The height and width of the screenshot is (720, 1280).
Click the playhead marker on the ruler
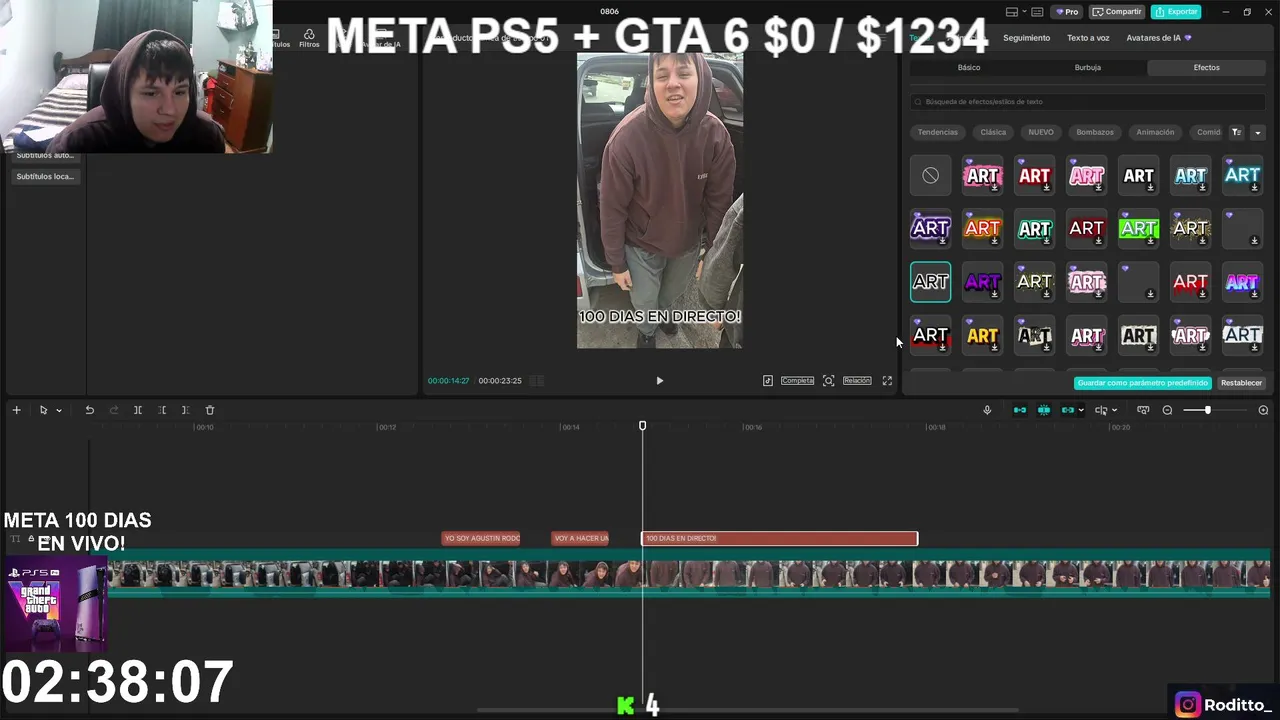[x=643, y=426]
